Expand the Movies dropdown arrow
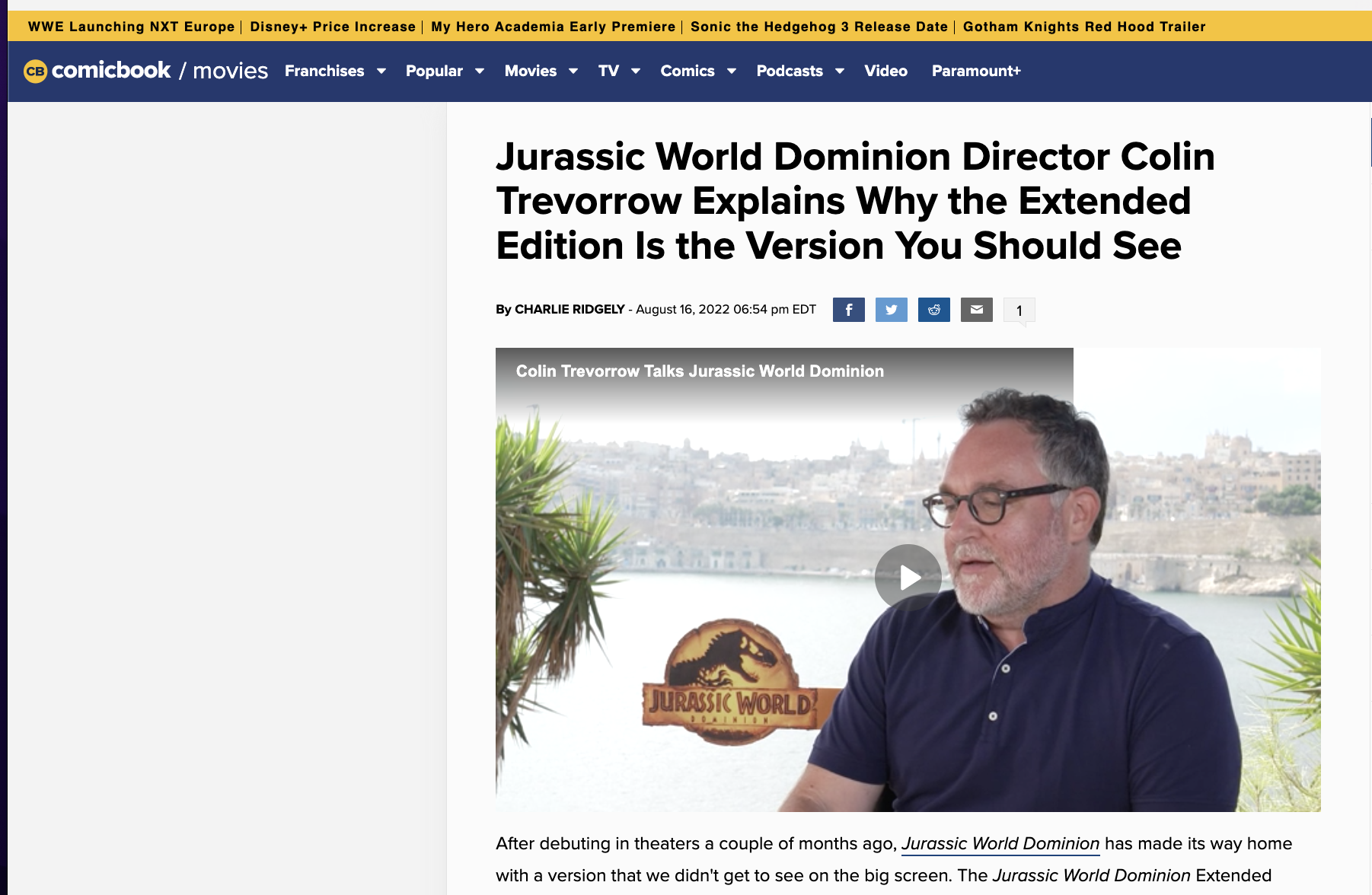Screen dimensions: 1372x895 coord(573,71)
